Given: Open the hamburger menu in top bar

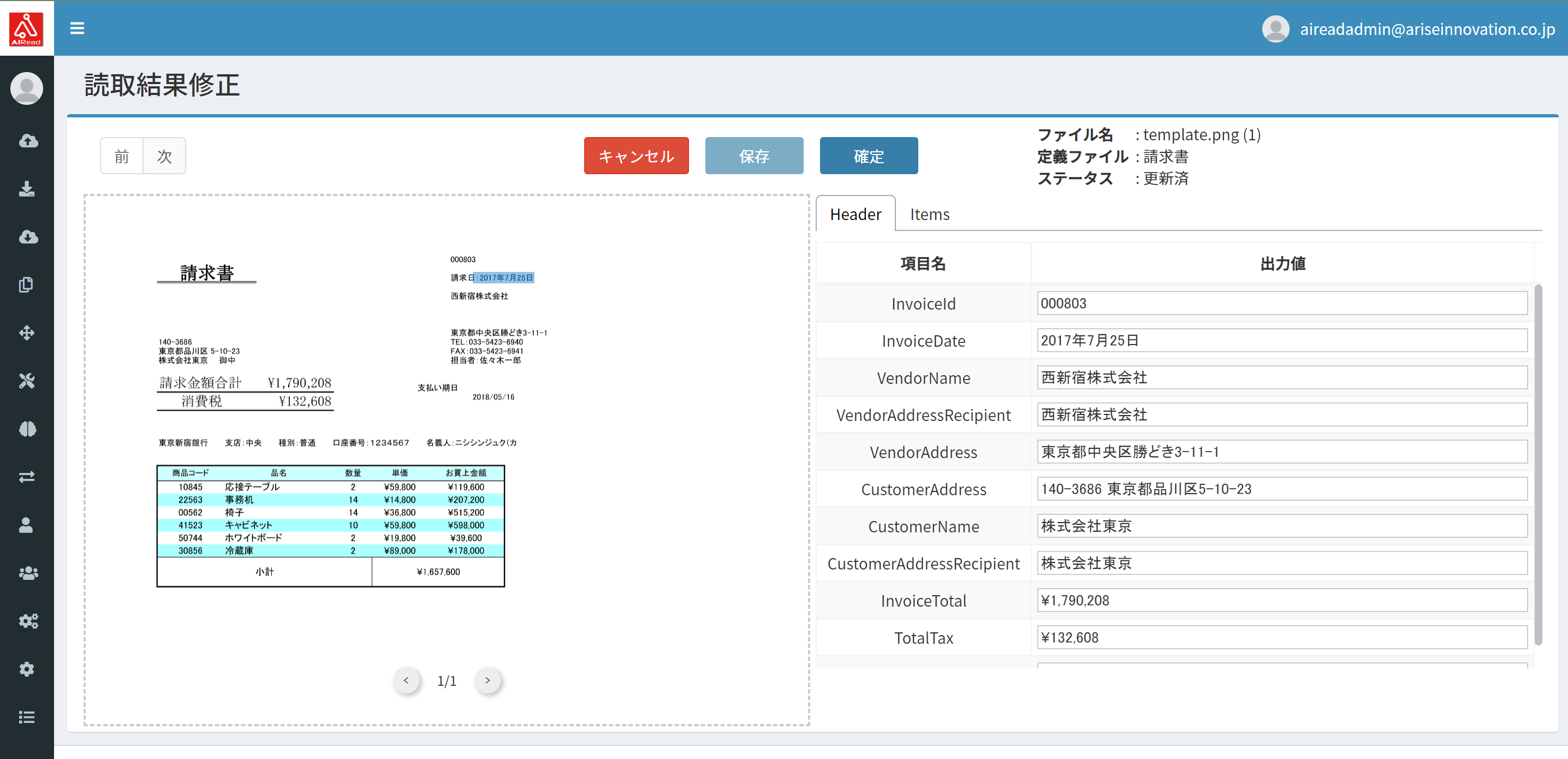Looking at the screenshot, I should 76,28.
